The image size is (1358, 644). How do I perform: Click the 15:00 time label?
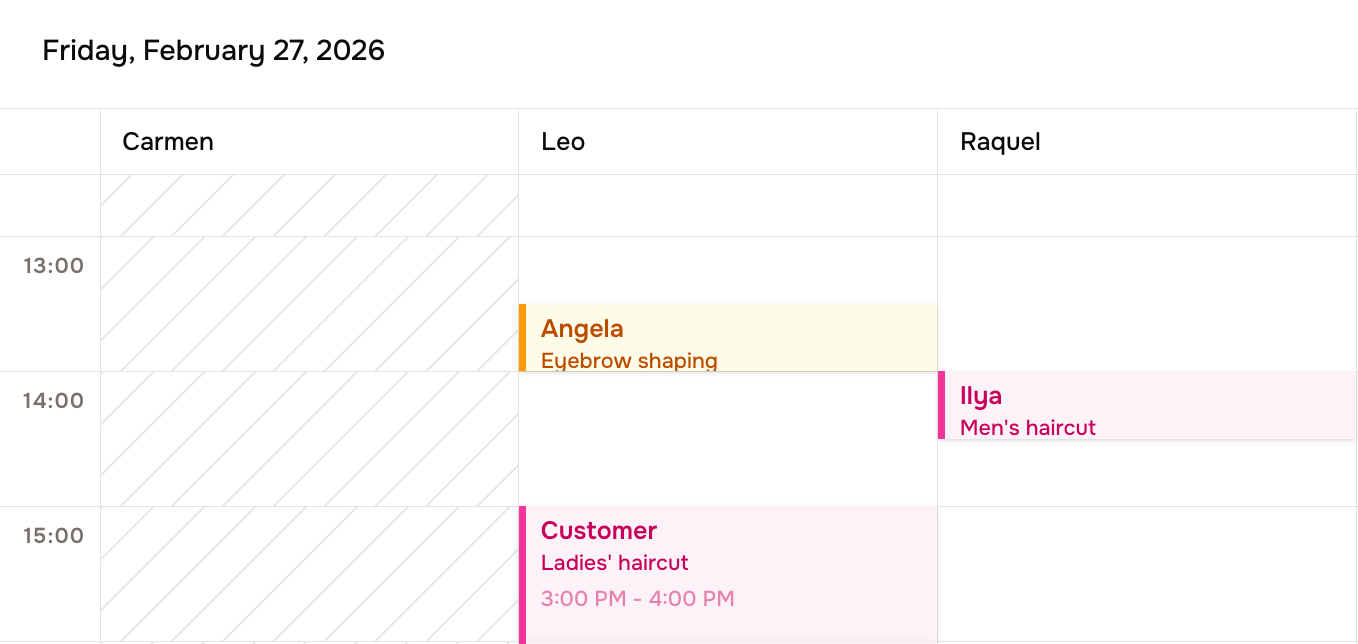[x=53, y=535]
